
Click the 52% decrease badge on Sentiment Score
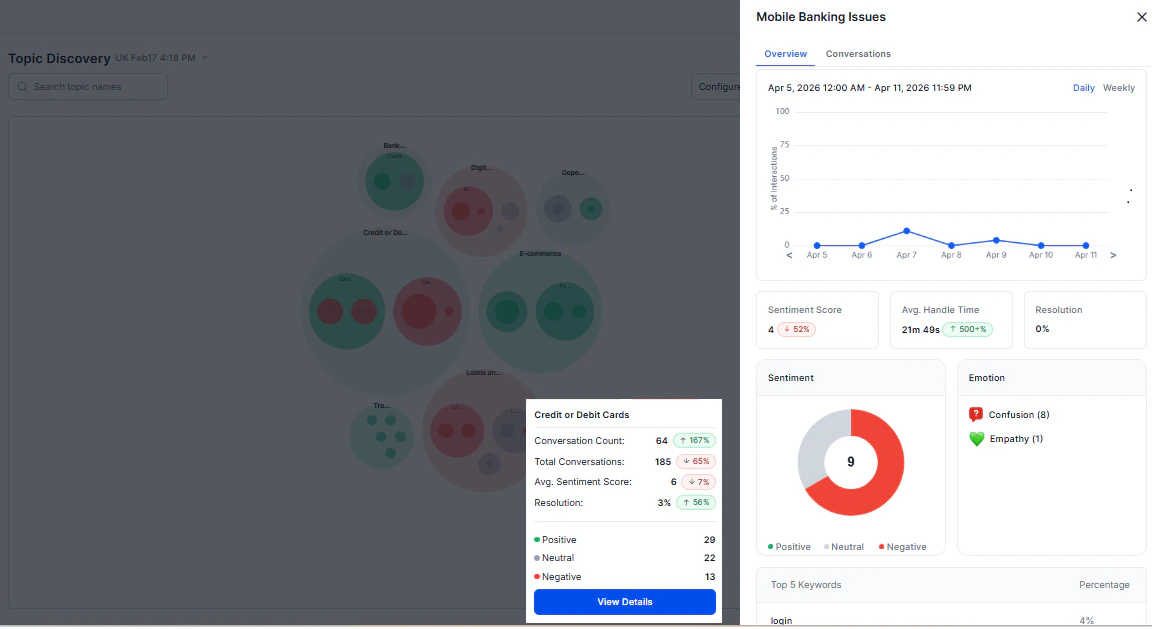(798, 328)
